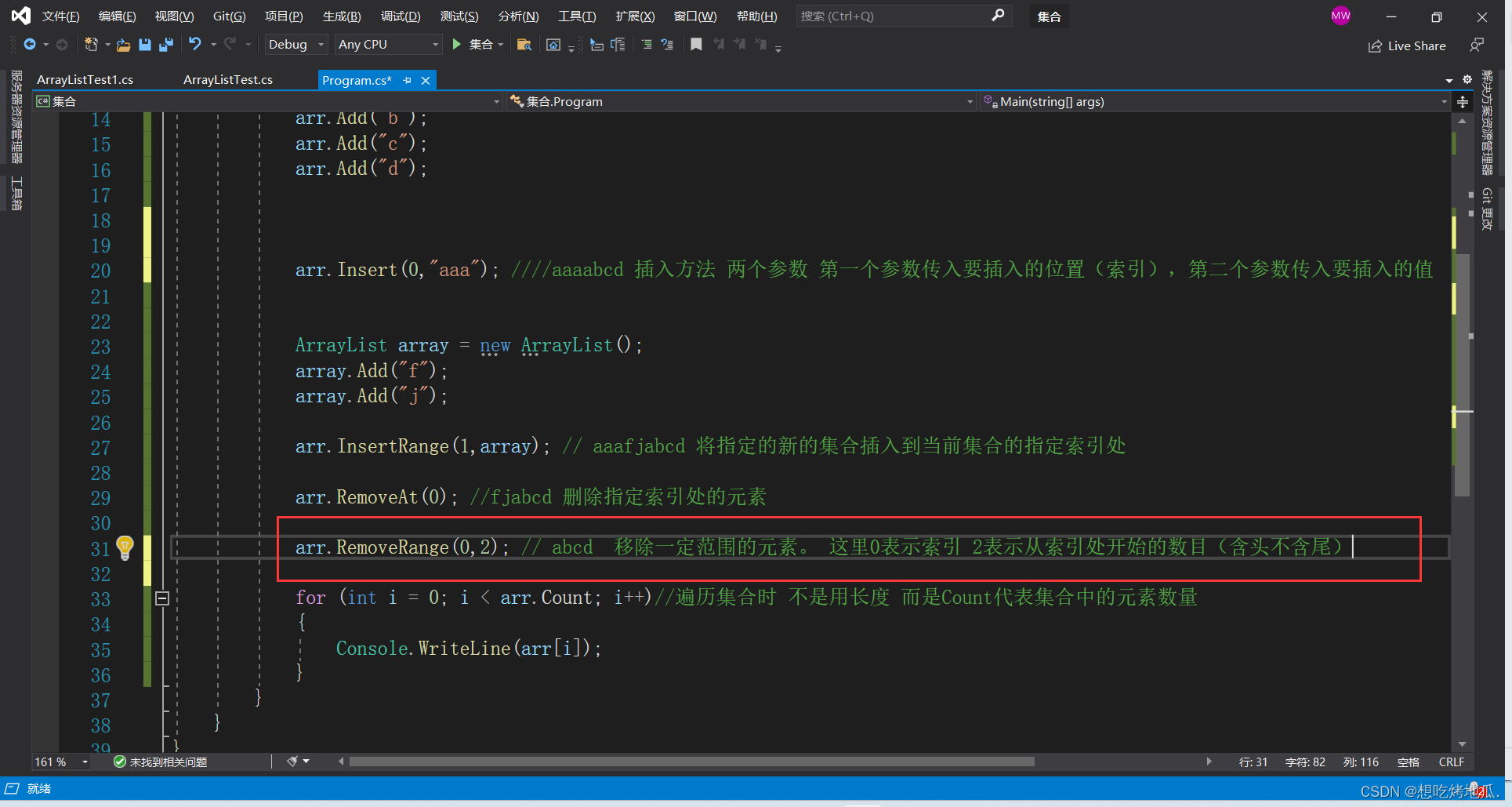Show the 工具箱 panel
The image size is (1512, 807).
(16, 194)
